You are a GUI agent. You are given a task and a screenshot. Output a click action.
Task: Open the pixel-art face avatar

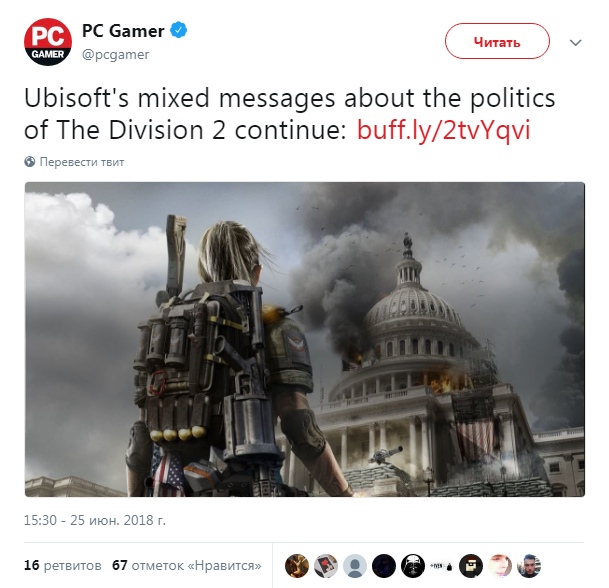pos(471,566)
